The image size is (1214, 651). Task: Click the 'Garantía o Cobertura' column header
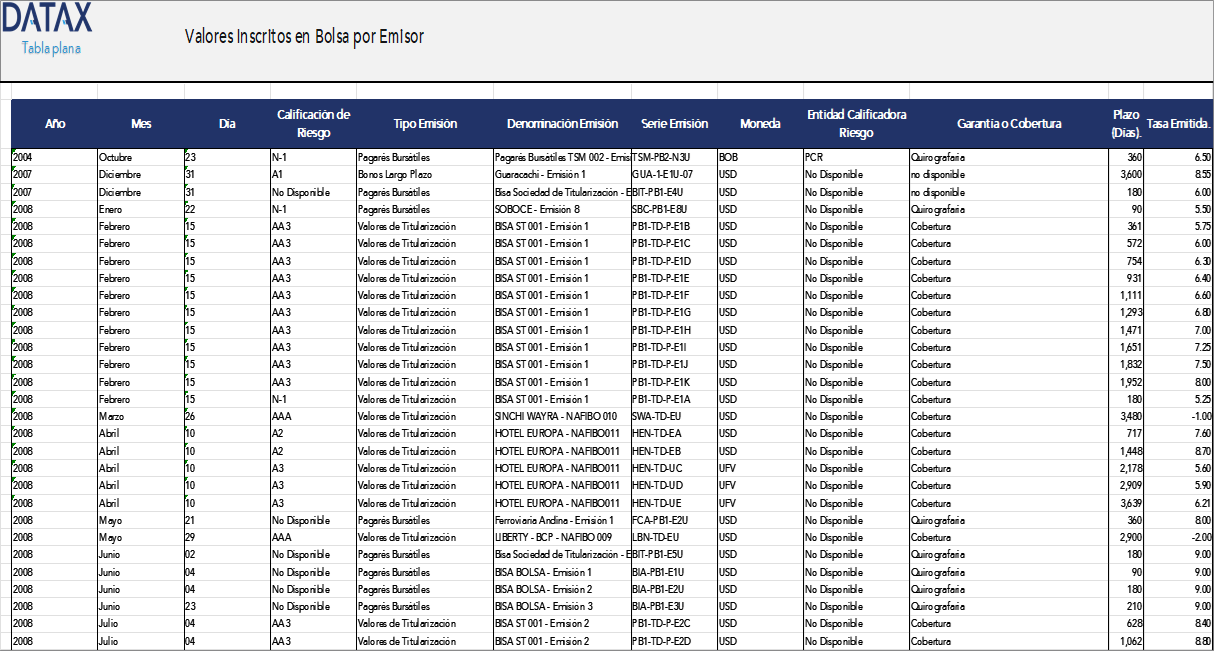tap(1008, 124)
